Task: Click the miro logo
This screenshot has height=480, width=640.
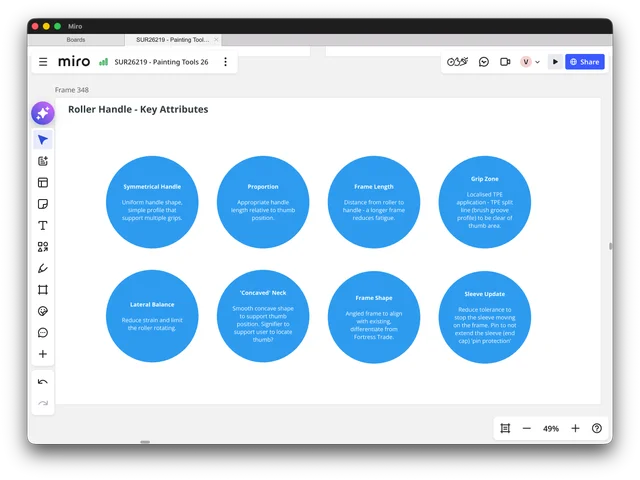Action: pyautogui.click(x=74, y=62)
